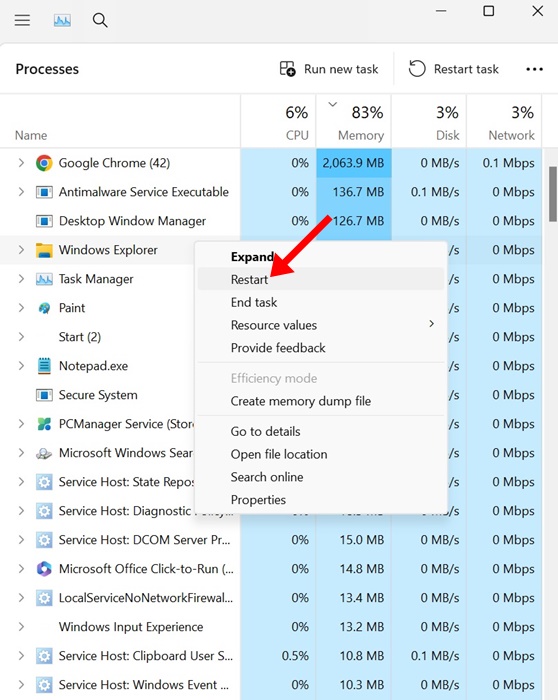Expand the Windows Input Experience row
This screenshot has height=700, width=558.
click(21, 627)
